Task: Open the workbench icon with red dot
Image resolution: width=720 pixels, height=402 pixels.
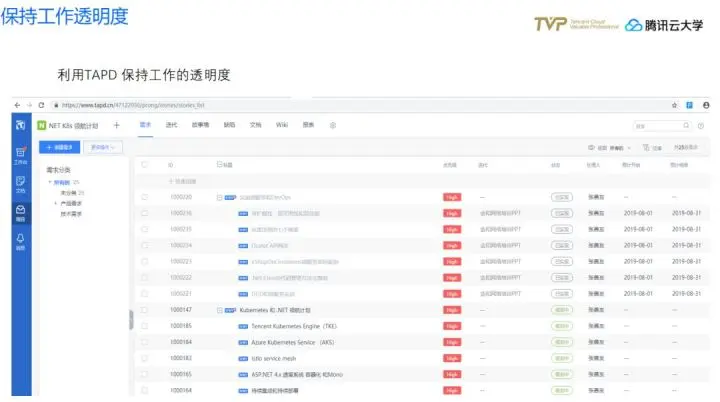Action: click(x=21, y=155)
